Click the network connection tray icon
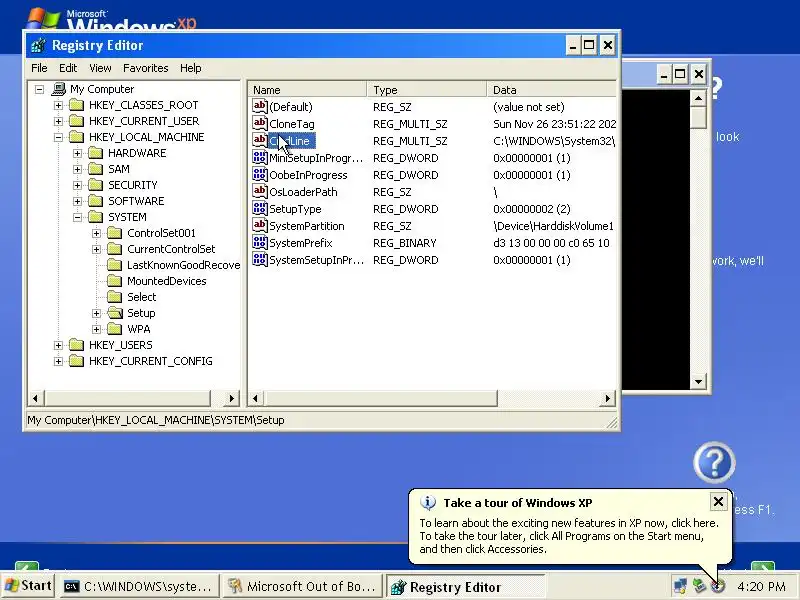Image resolution: width=800 pixels, height=600 pixels. [680, 587]
